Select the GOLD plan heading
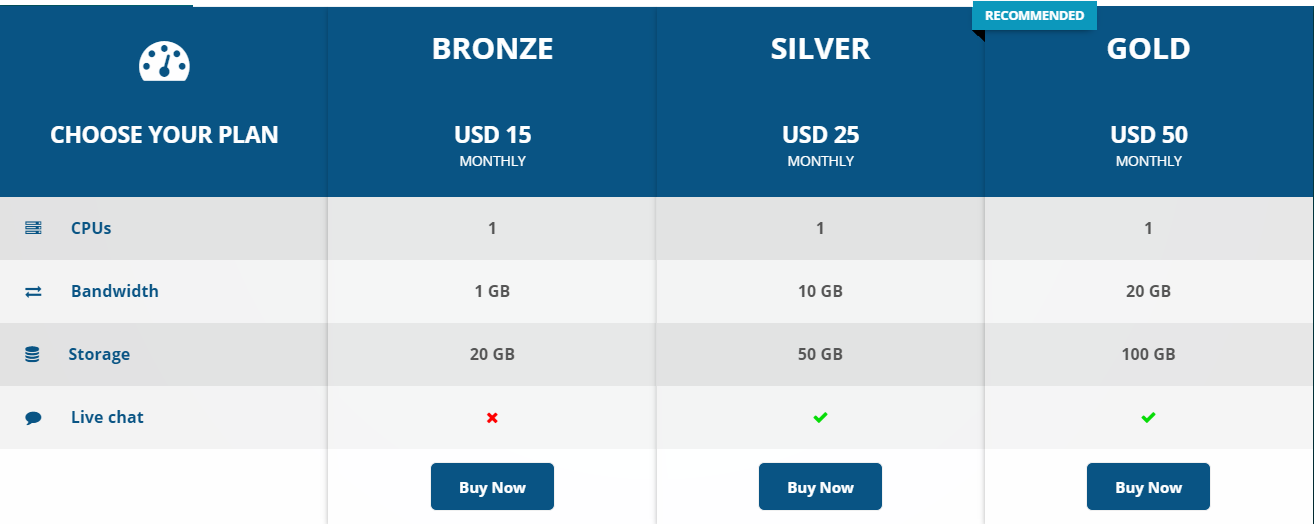The height and width of the screenshot is (524, 1314). [x=1148, y=49]
